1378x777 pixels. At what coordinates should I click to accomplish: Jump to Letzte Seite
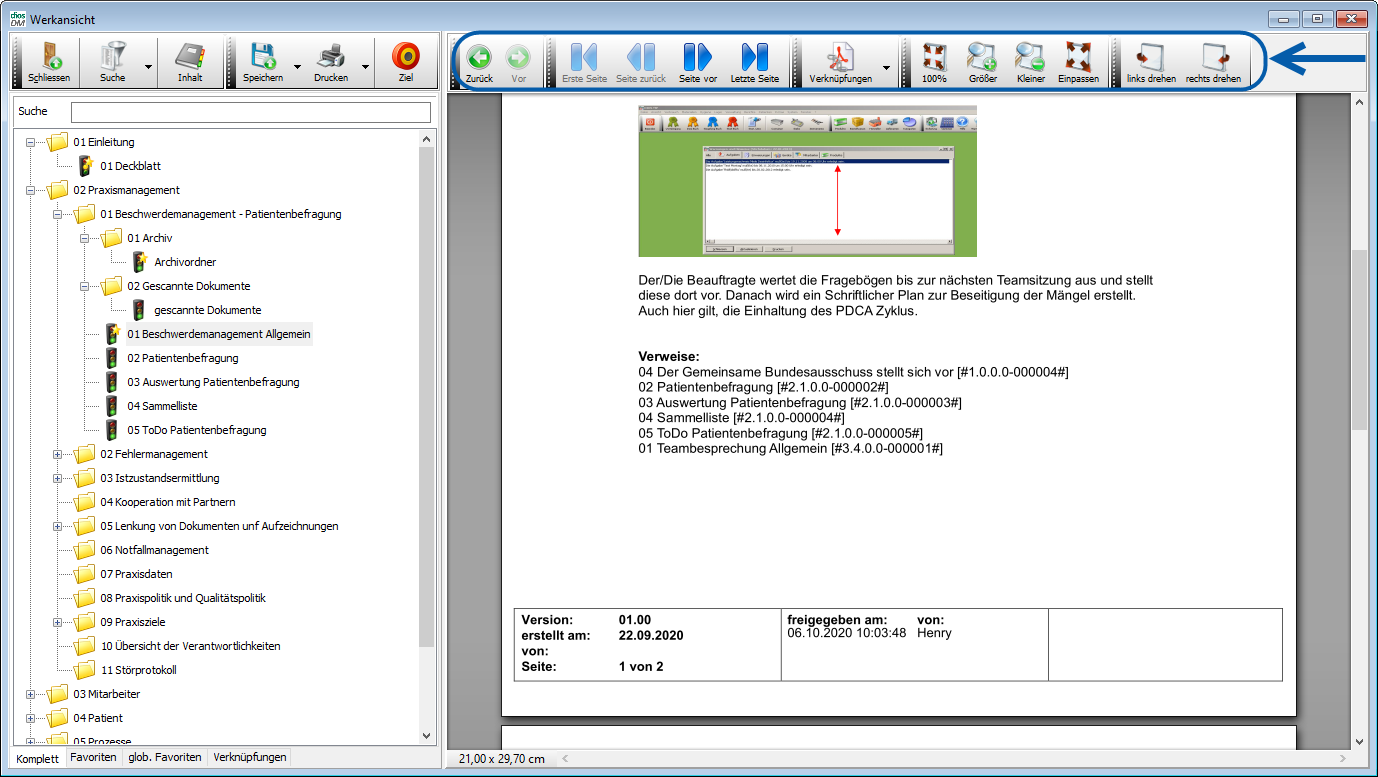754,62
